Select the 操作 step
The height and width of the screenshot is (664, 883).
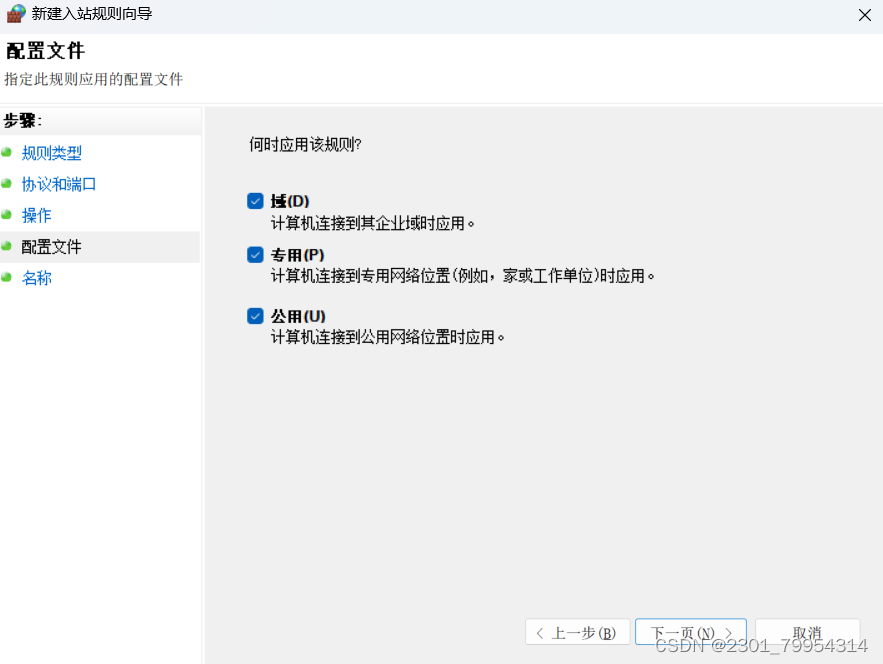[37, 215]
